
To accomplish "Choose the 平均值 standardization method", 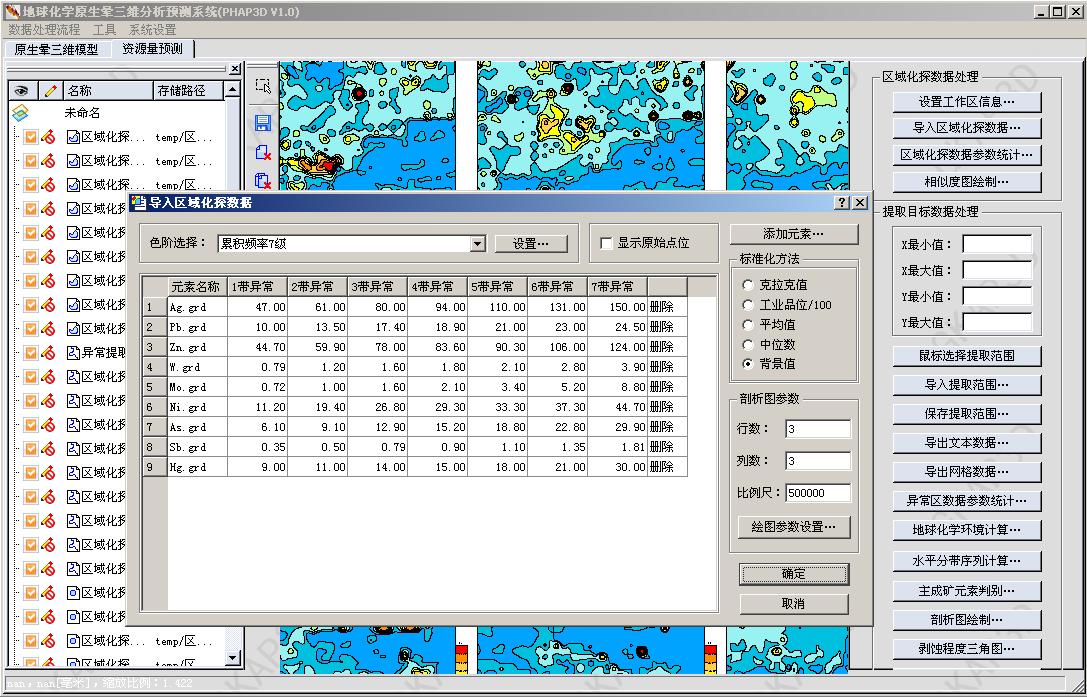I will point(748,325).
